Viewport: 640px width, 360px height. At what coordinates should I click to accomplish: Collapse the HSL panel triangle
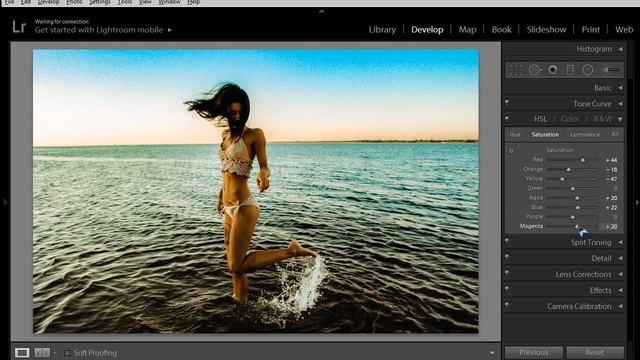620,119
